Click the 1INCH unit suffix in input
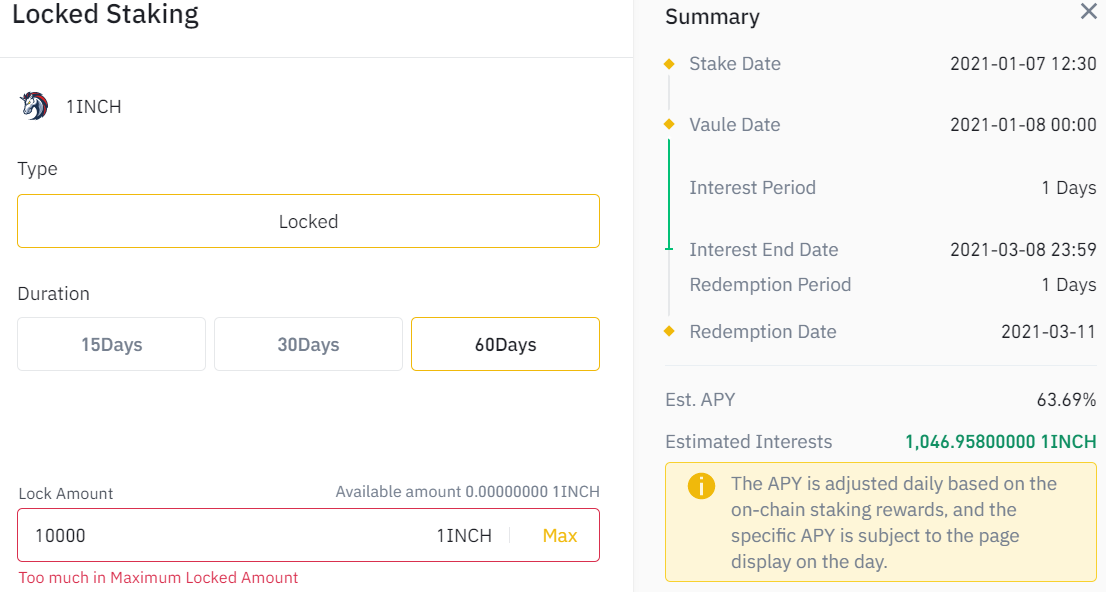 click(464, 536)
